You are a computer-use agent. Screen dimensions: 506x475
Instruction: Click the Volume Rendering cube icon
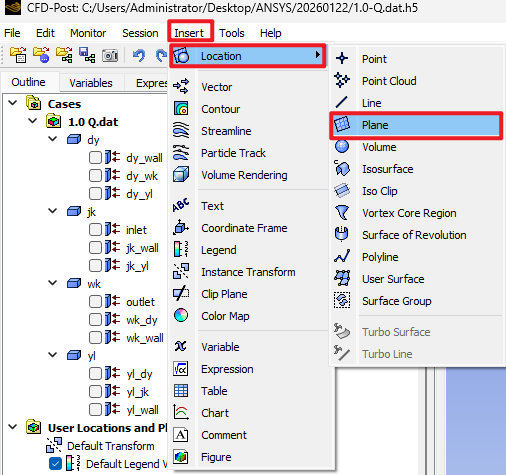(181, 174)
